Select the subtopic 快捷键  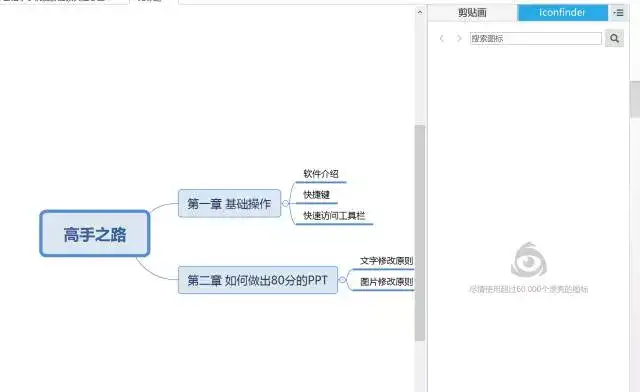point(316,195)
